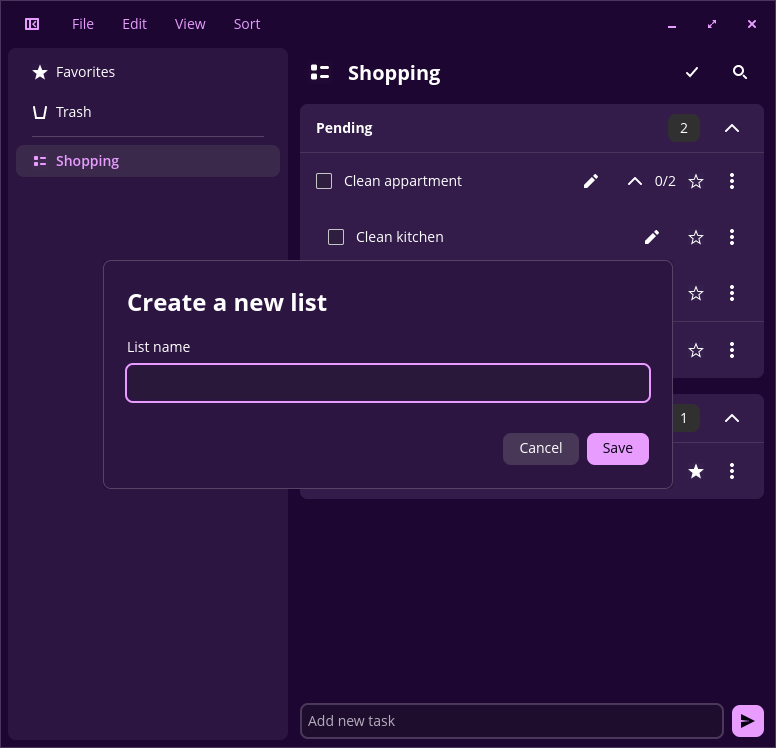Star the Clean kitchen subtask
The width and height of the screenshot is (776, 748).
tap(696, 237)
